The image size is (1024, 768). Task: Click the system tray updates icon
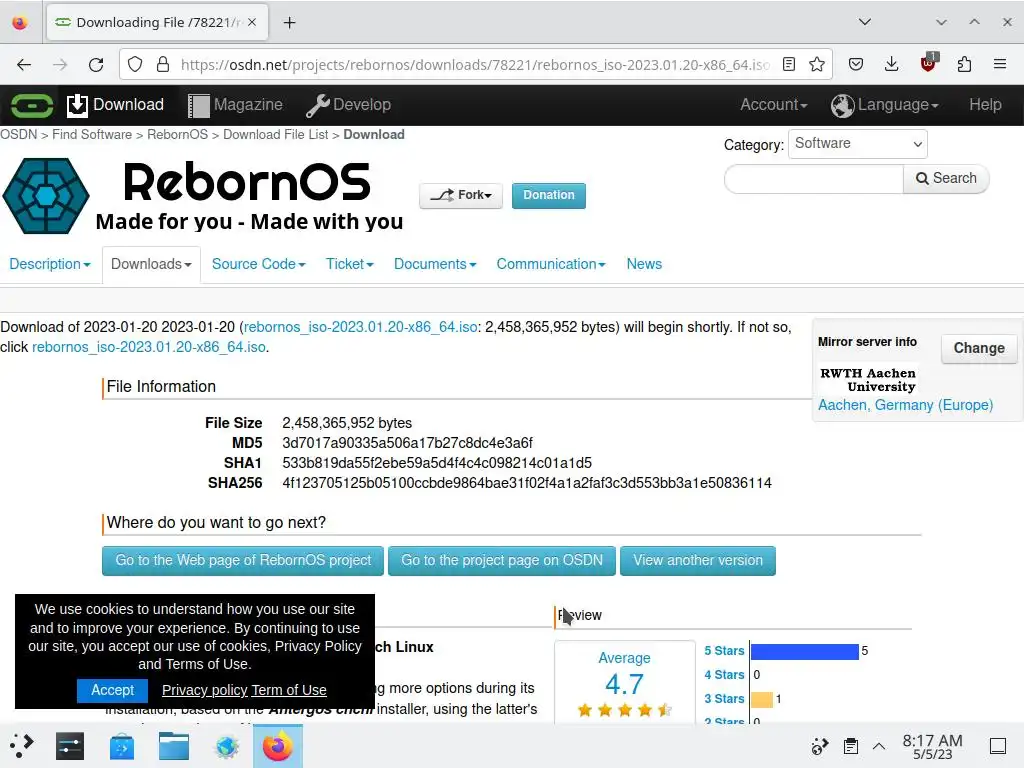pos(820,746)
